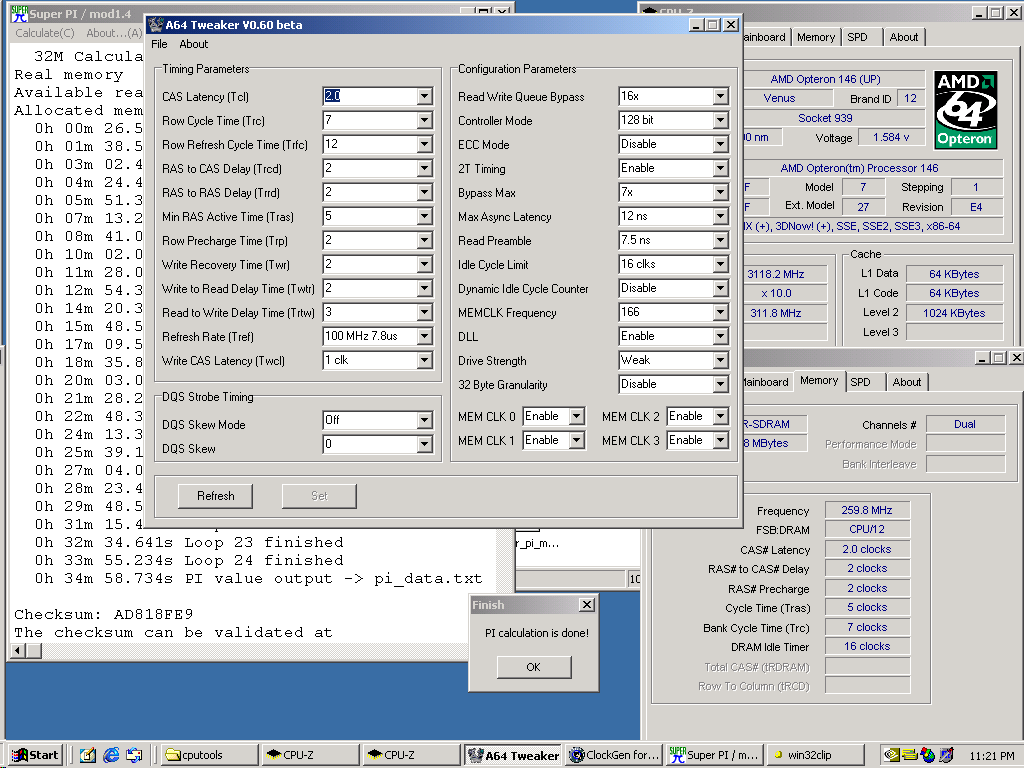Open the Calculate(C) menu in Super PI
This screenshot has height=768, width=1024.
coord(45,33)
